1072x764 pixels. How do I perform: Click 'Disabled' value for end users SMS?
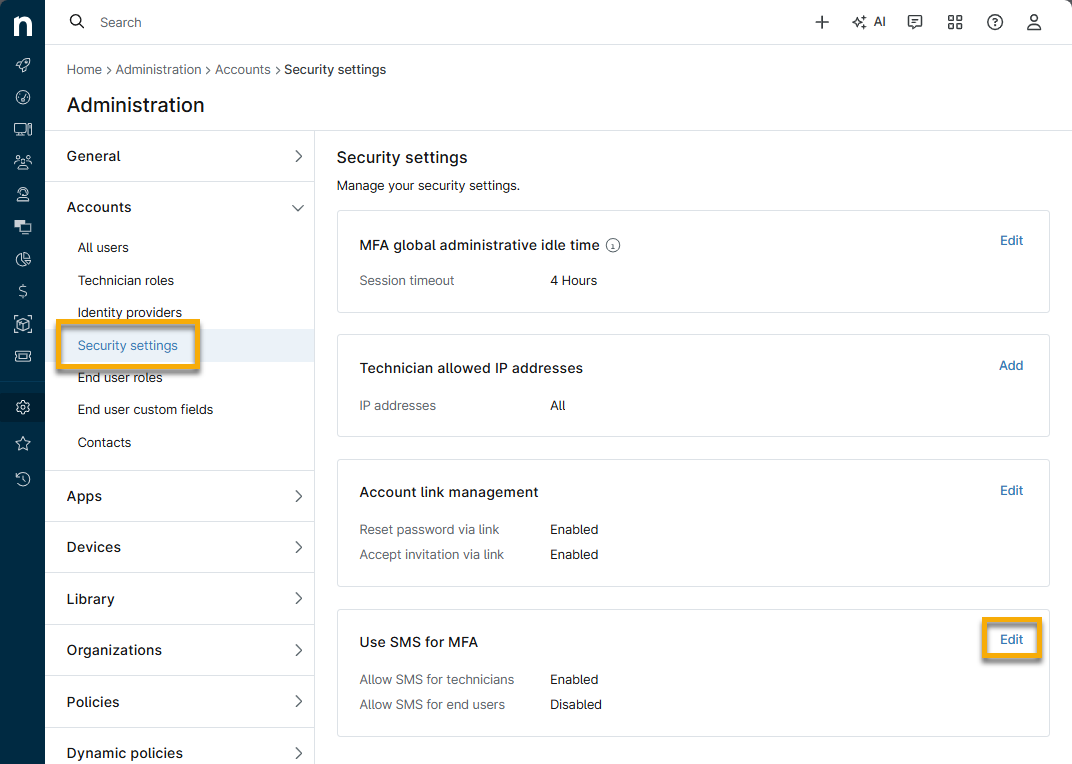coord(576,704)
